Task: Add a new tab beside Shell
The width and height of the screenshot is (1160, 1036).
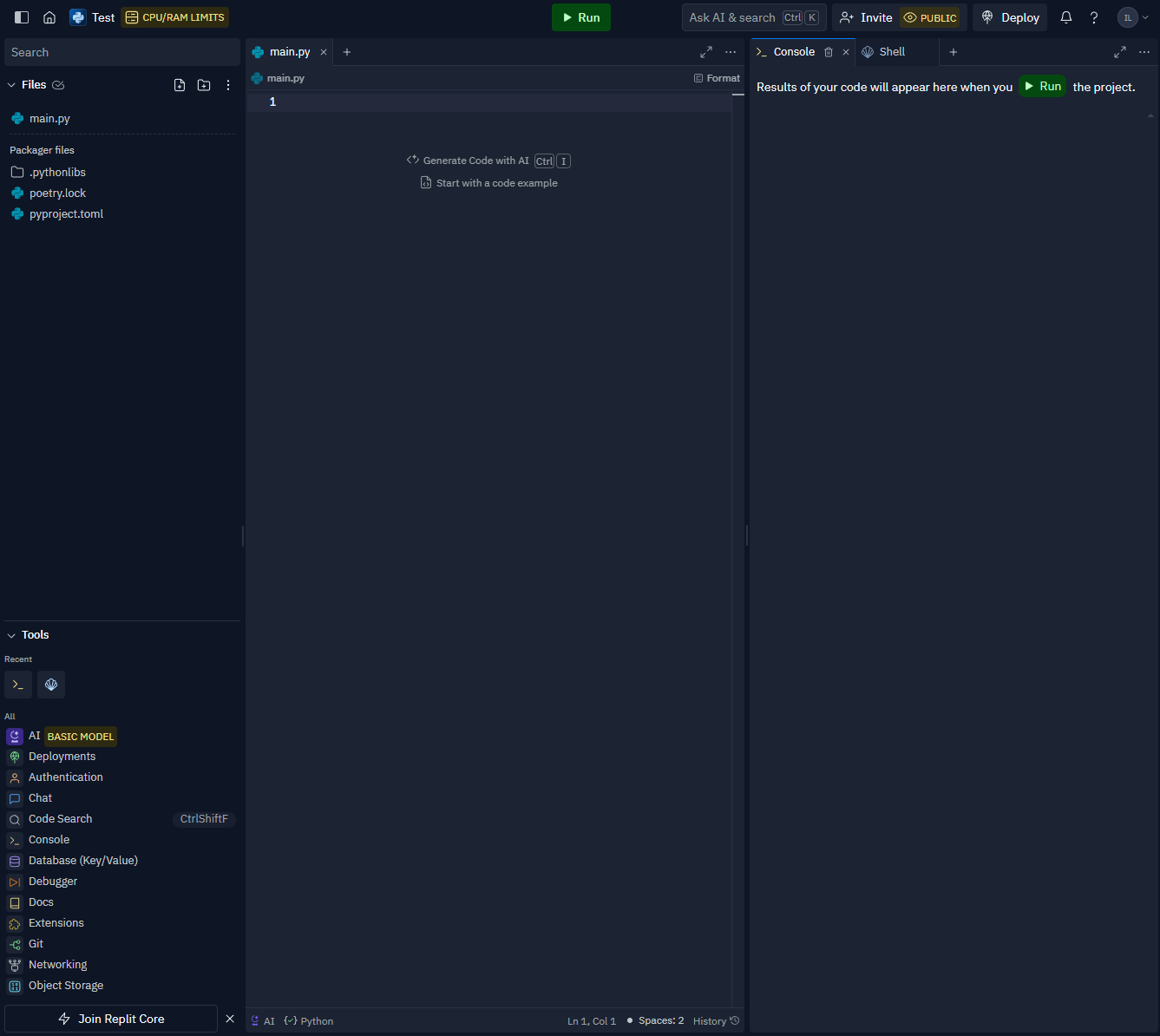Action: [x=954, y=52]
